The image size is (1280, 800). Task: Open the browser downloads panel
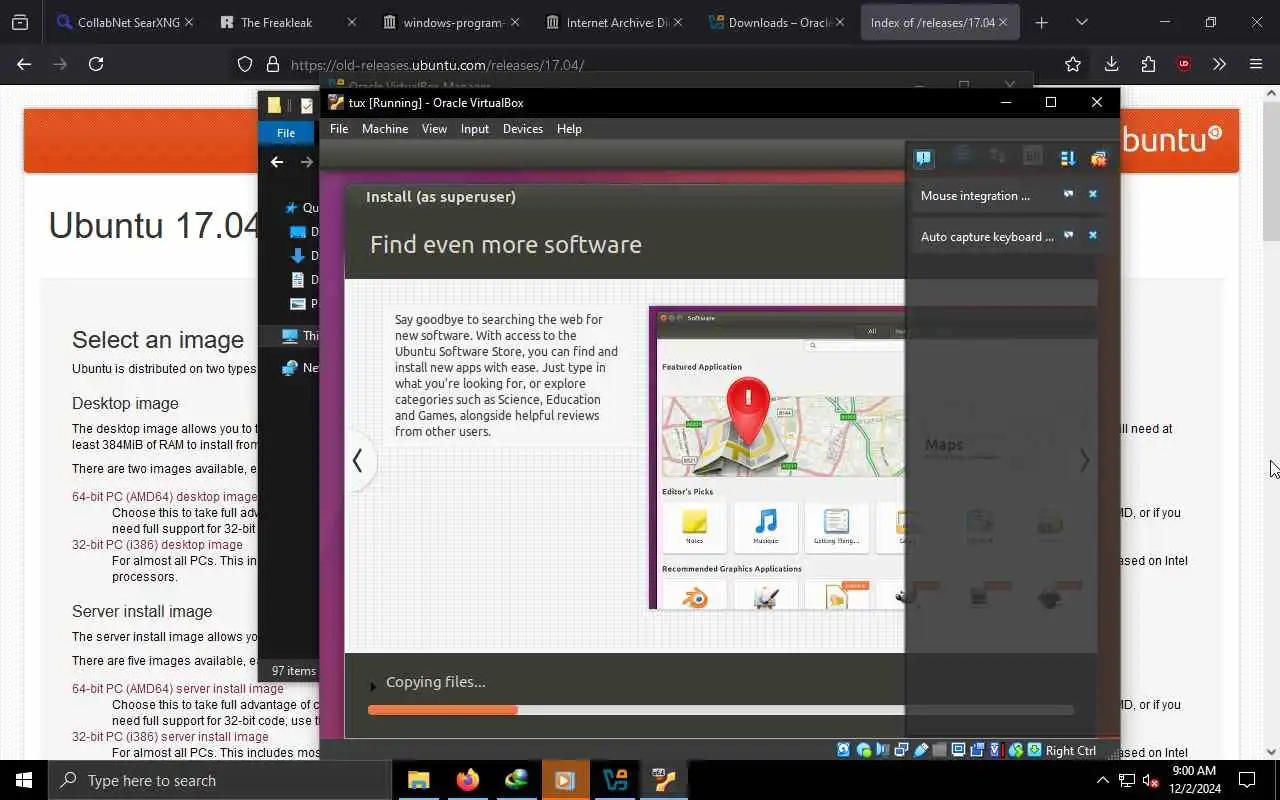pos(1111,64)
